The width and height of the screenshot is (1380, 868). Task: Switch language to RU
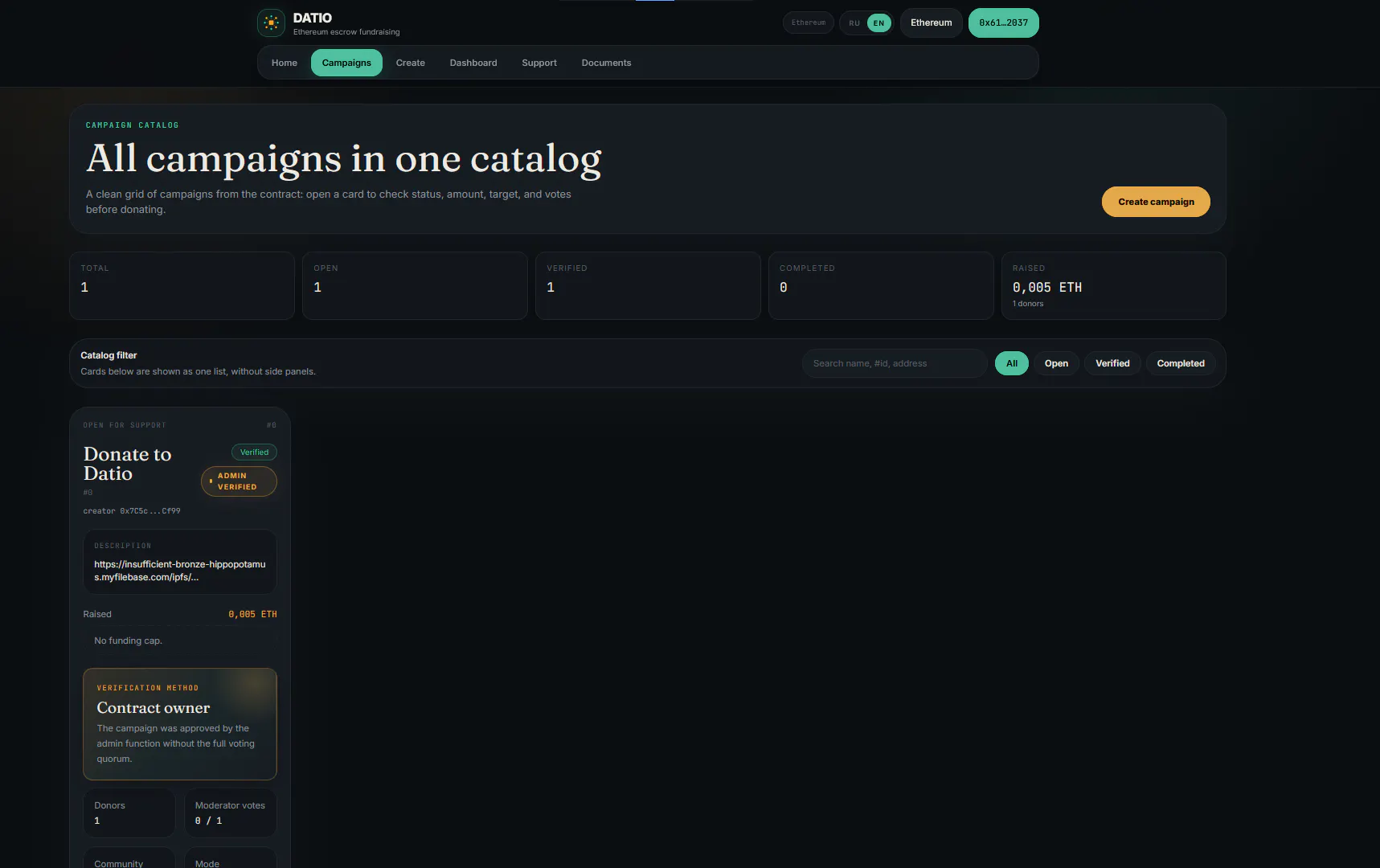(854, 23)
